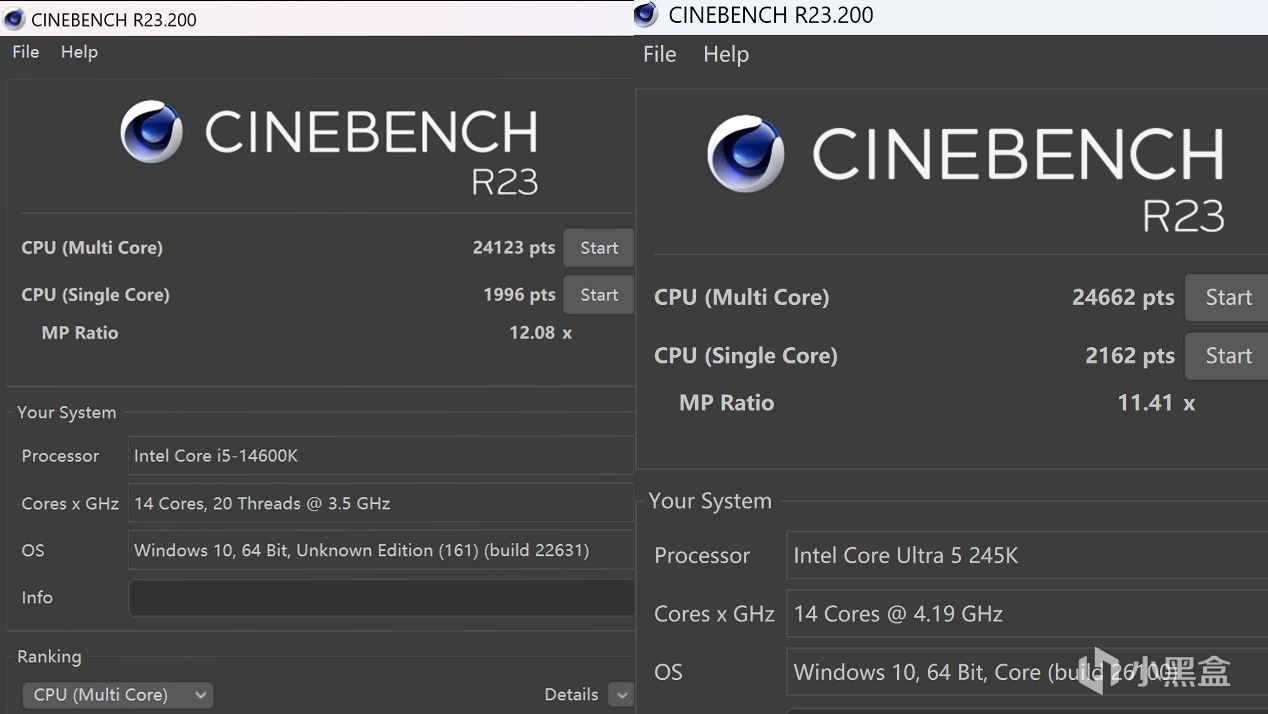Click CPU (Single Core) label in right window
The height and width of the screenshot is (714, 1268).
pos(746,356)
